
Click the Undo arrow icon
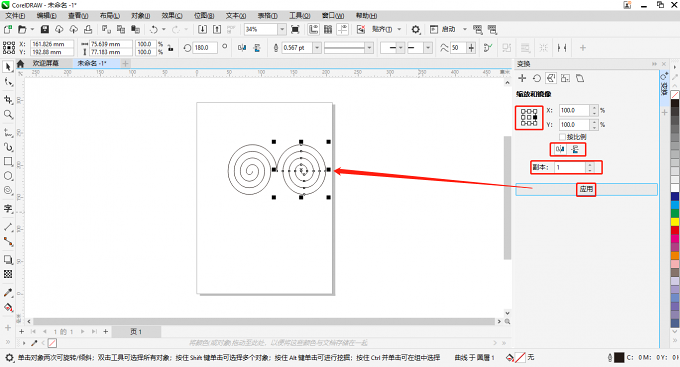tap(154, 29)
